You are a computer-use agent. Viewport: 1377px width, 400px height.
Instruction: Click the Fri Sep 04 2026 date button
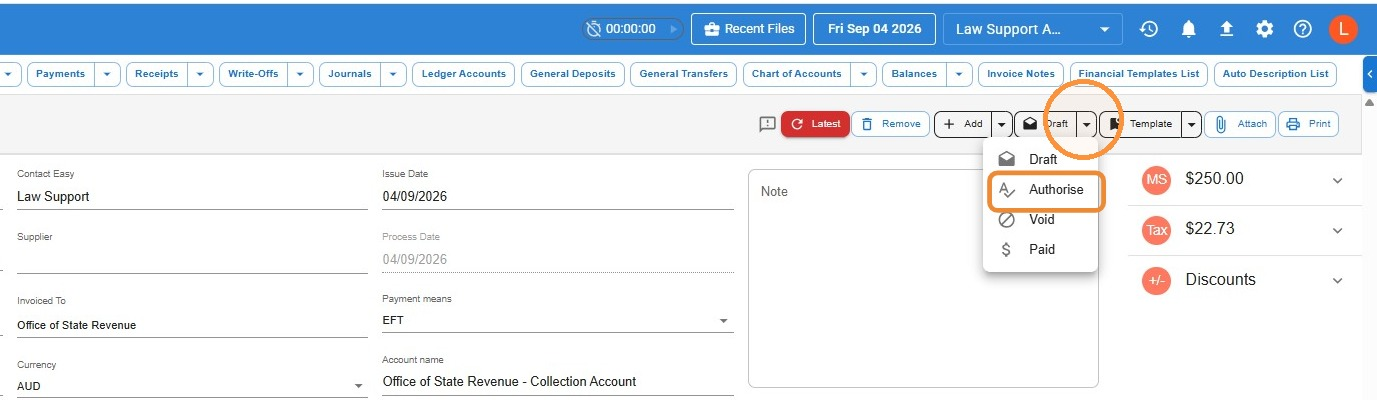874,29
